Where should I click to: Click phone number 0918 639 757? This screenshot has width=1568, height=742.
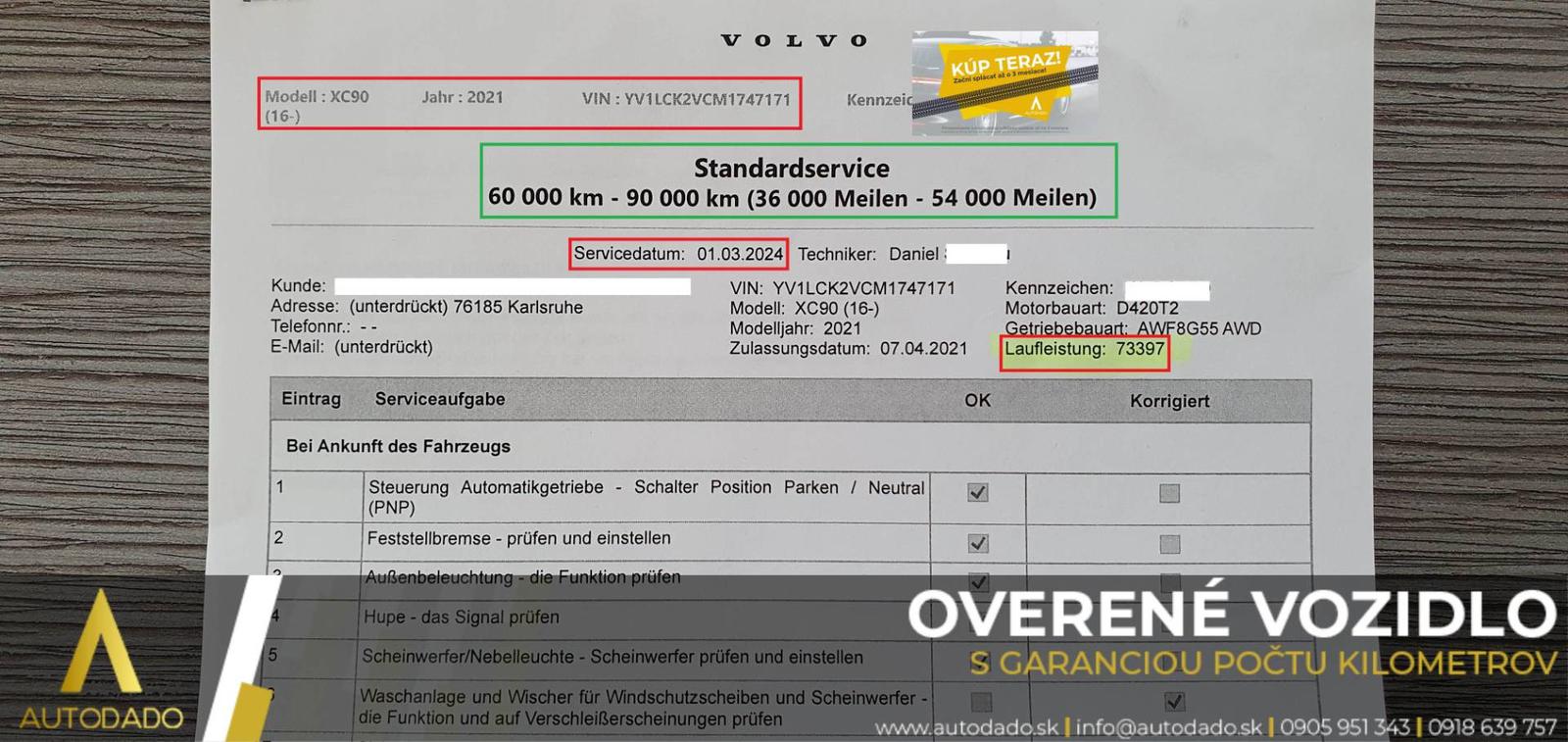point(1492,727)
